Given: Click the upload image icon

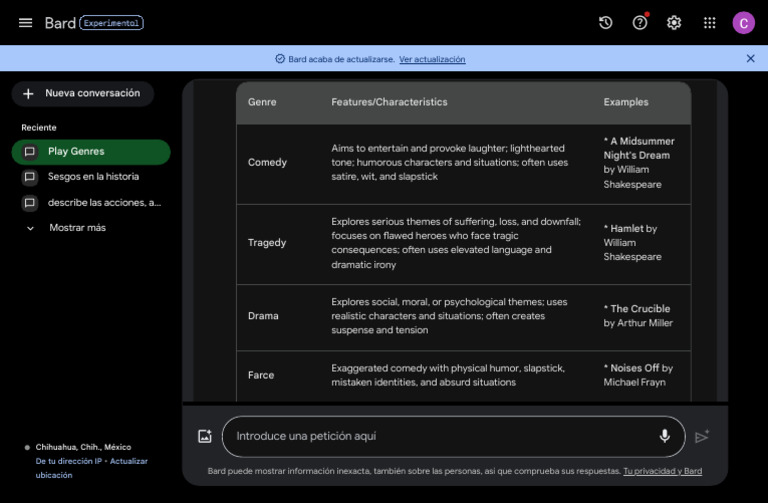Looking at the screenshot, I should click(205, 436).
